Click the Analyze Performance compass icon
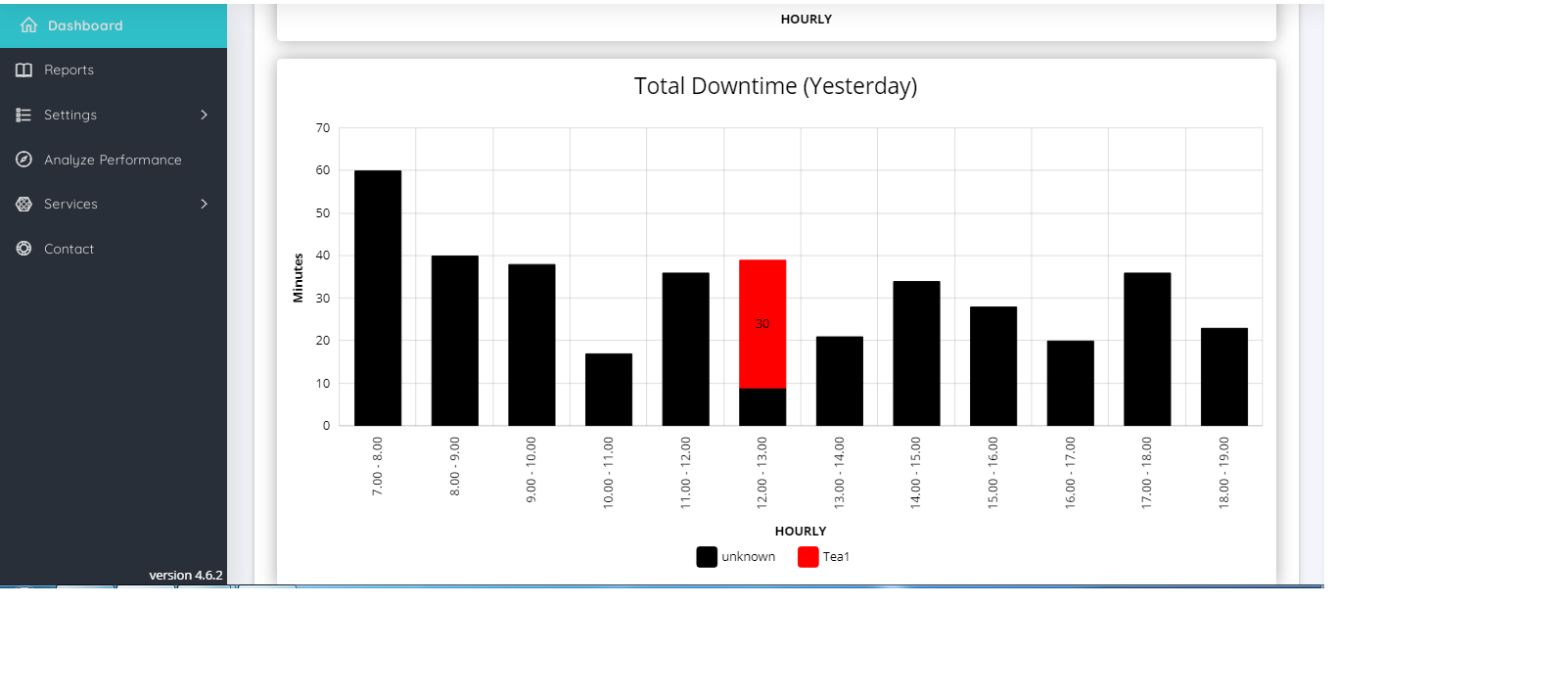 (24, 159)
